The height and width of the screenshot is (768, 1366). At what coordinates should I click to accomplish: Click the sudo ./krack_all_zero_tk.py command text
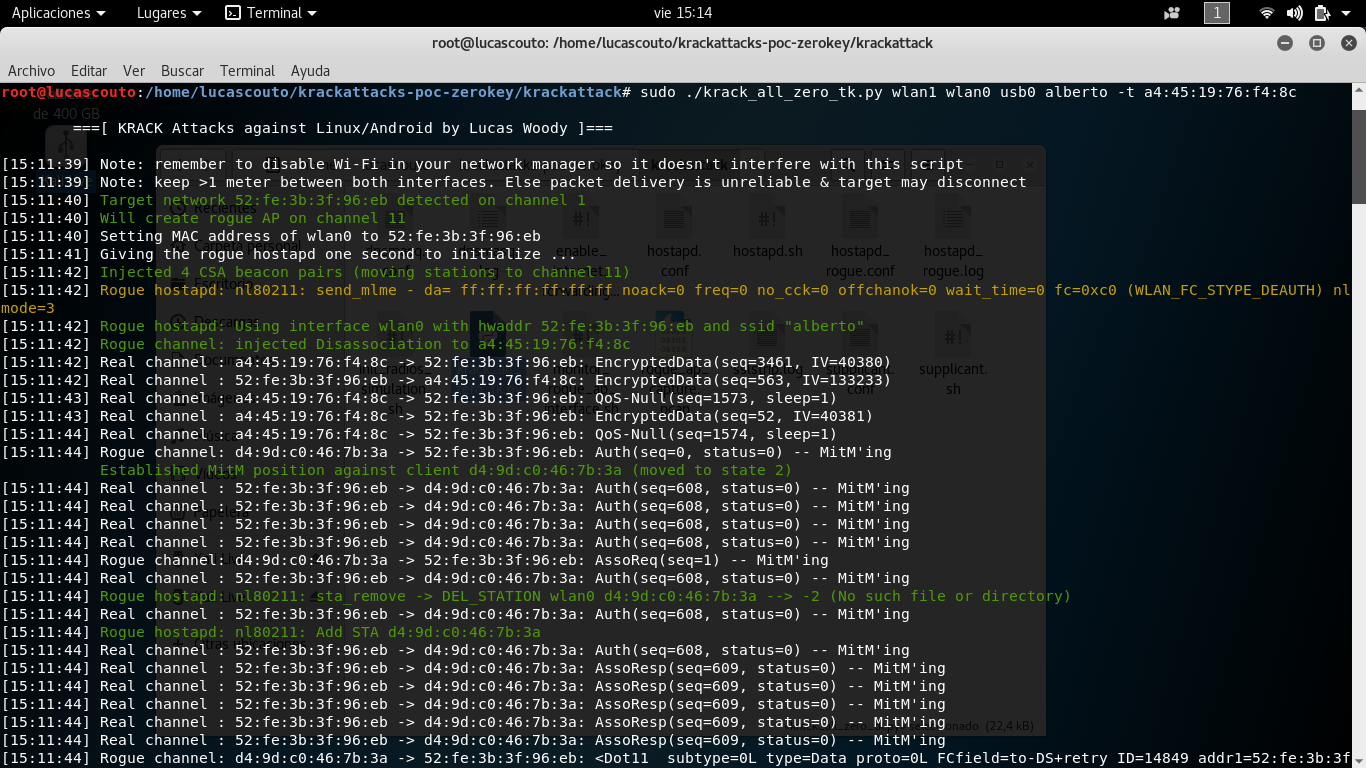968,92
